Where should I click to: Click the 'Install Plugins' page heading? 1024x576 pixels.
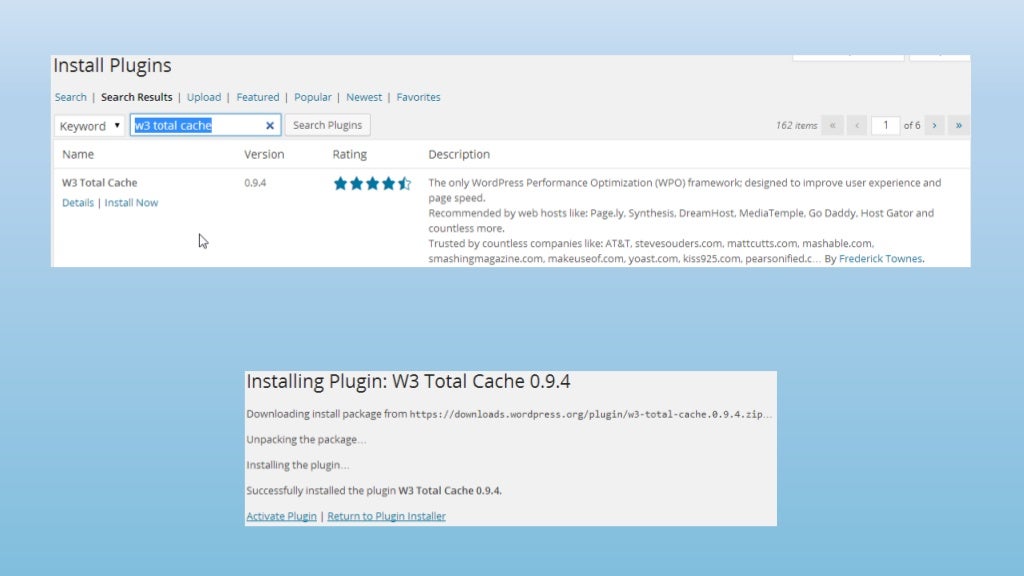pyautogui.click(x=112, y=65)
